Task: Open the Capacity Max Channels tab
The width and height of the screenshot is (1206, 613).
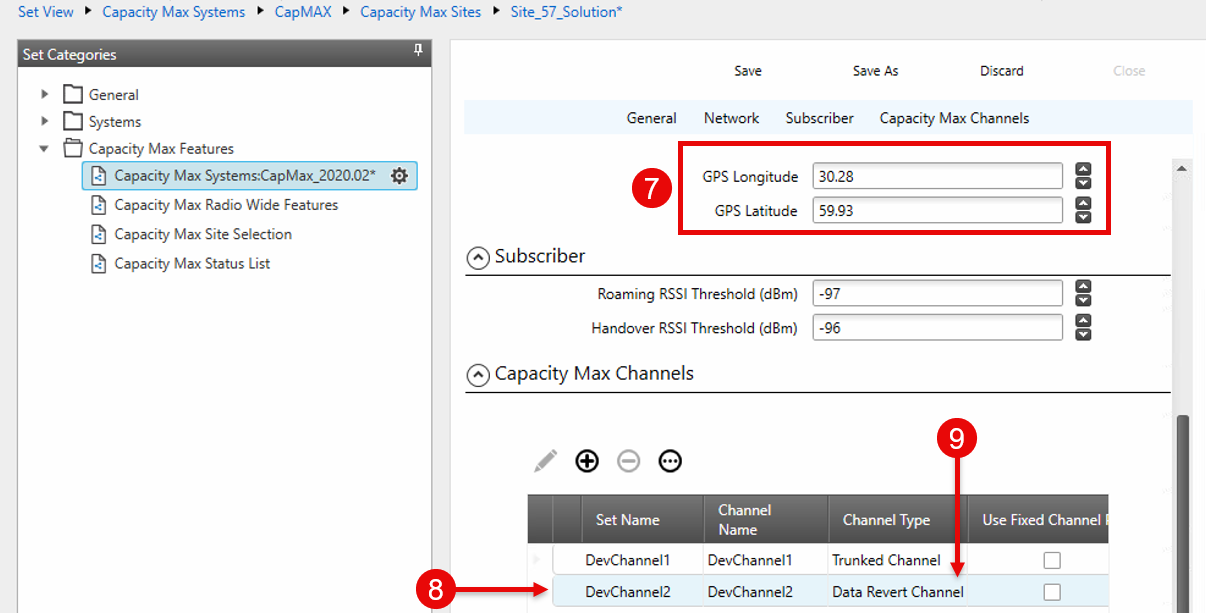Action: (953, 117)
